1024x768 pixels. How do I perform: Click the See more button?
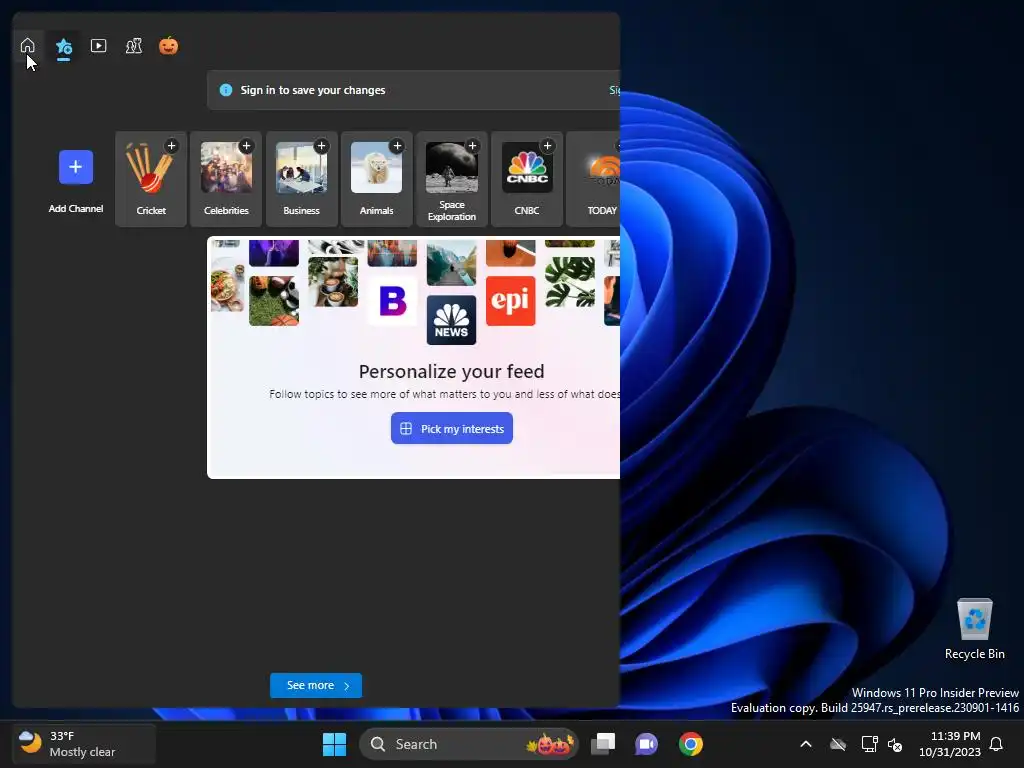[316, 685]
